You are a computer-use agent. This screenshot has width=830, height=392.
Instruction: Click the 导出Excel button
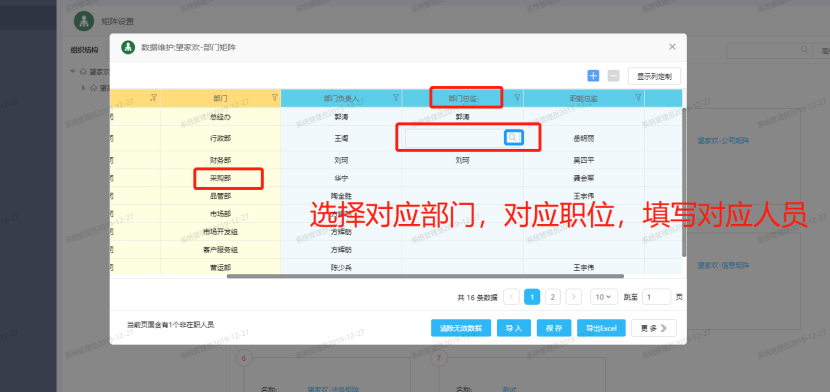tap(601, 328)
